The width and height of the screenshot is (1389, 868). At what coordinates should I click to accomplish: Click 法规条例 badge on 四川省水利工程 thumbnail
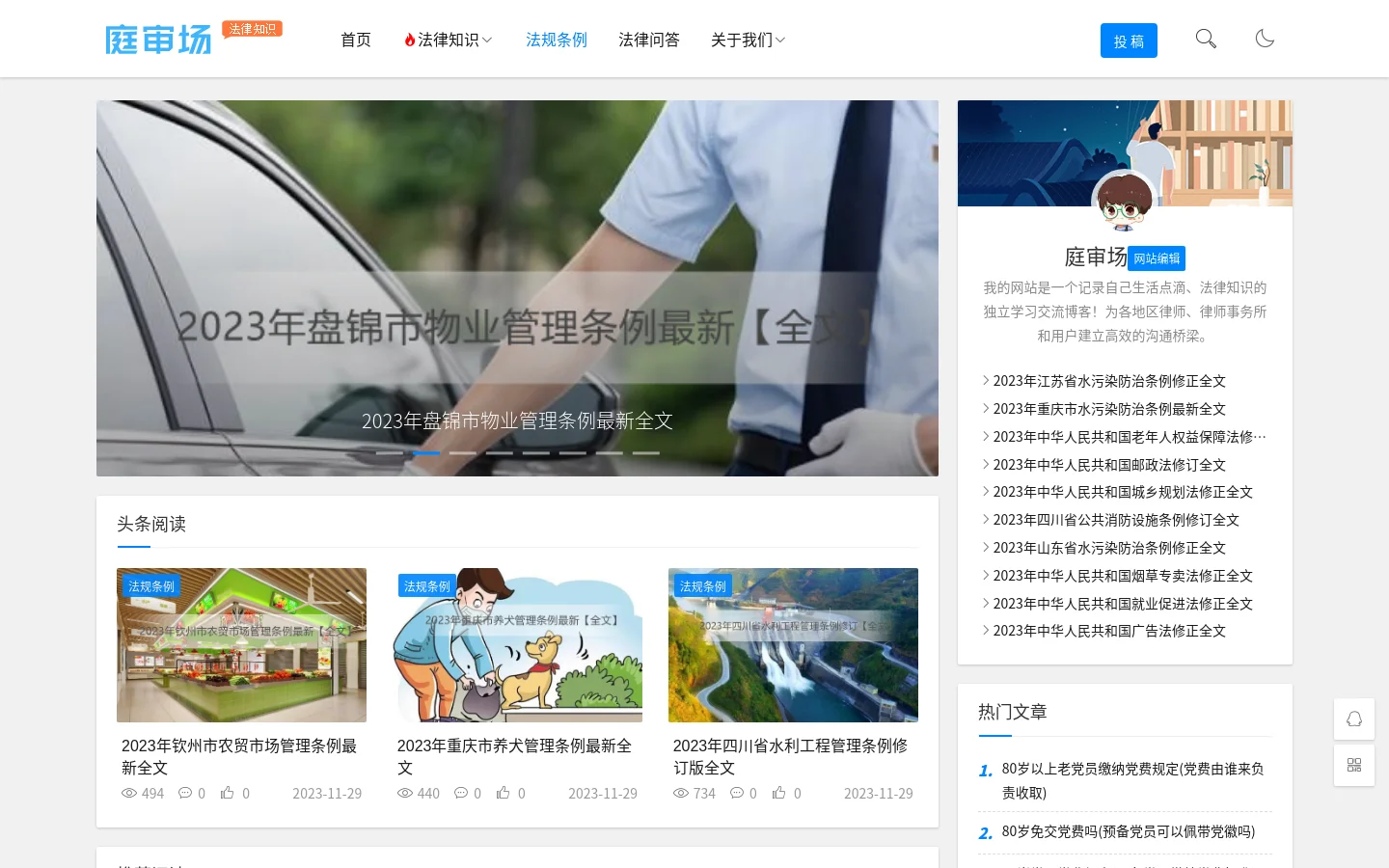click(703, 586)
